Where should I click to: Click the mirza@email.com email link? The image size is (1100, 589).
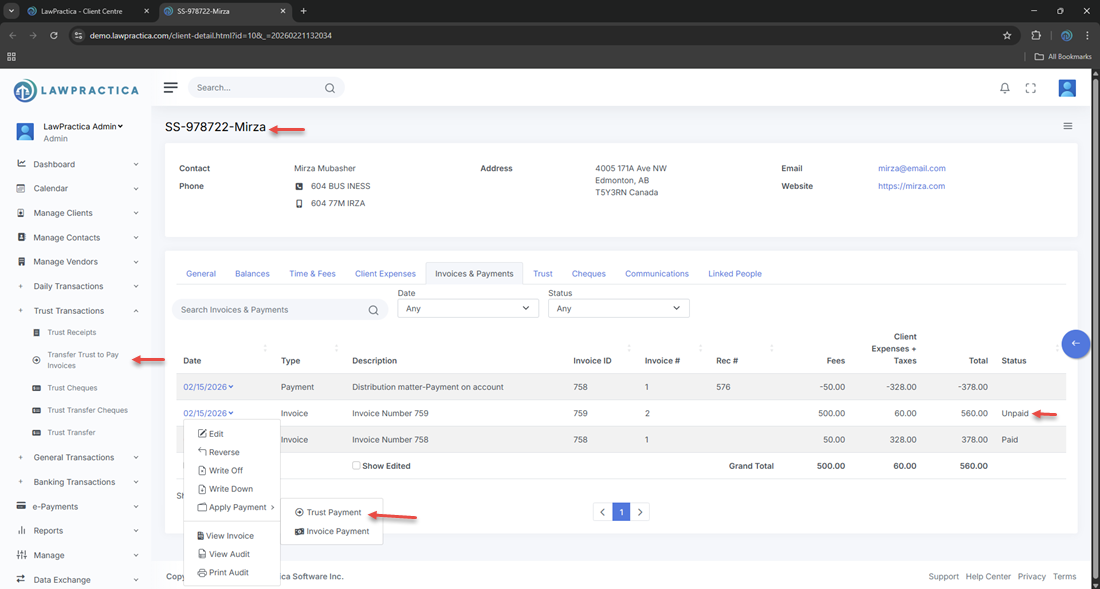click(x=911, y=169)
